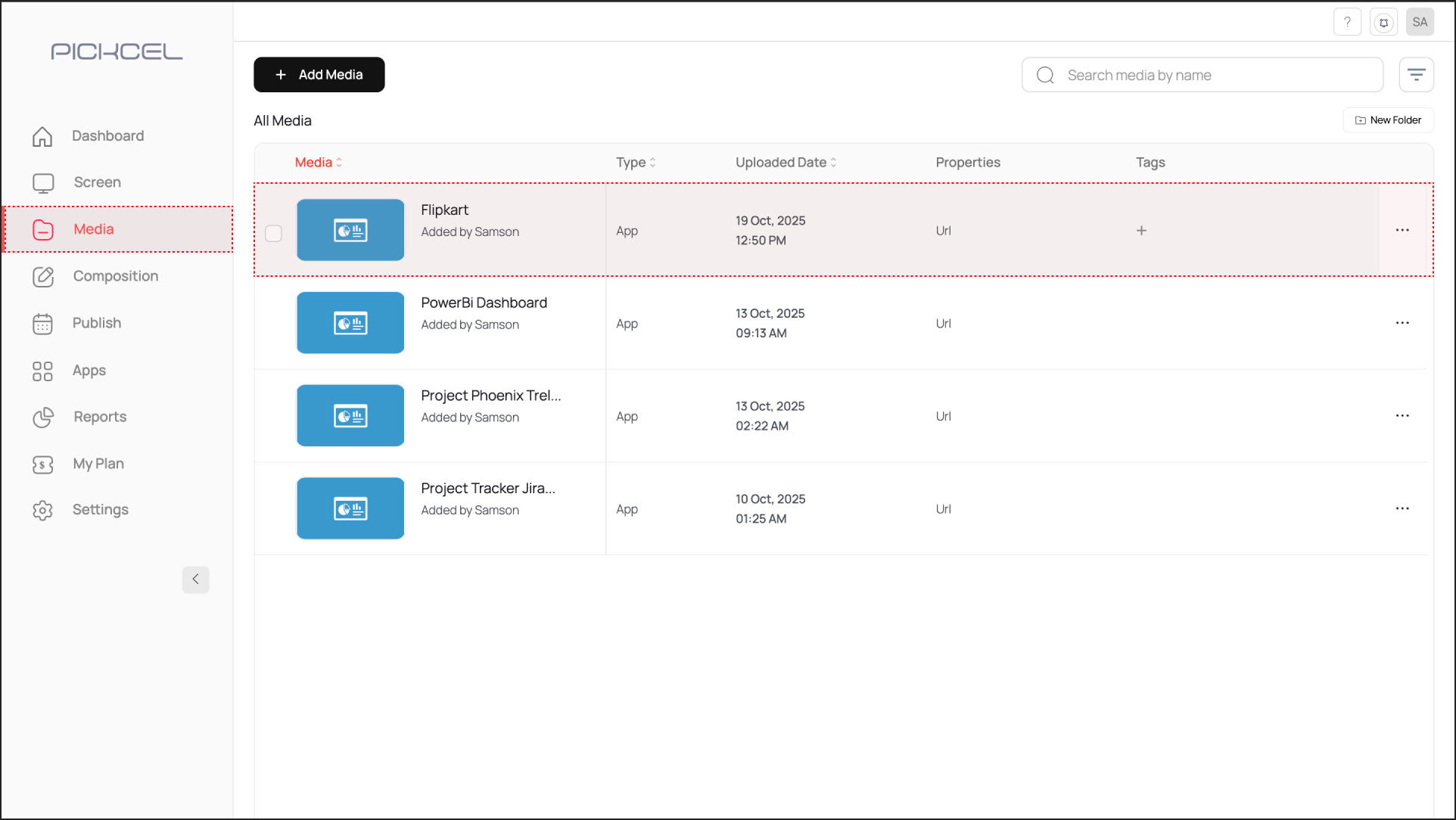
Task: Click the add tag plus icon on Flipkart
Action: click(1141, 231)
